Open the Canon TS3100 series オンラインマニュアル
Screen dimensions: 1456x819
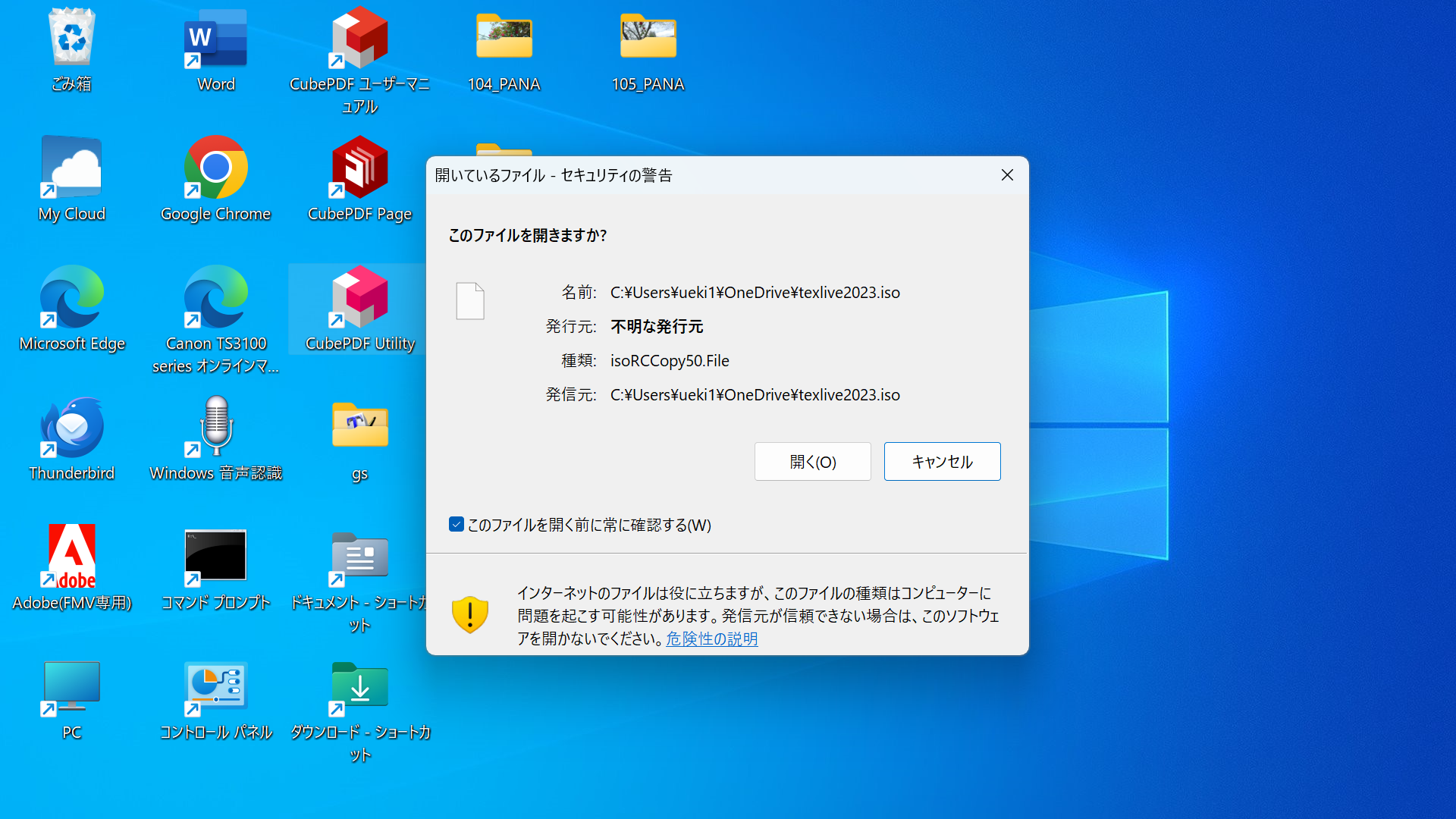[216, 297]
